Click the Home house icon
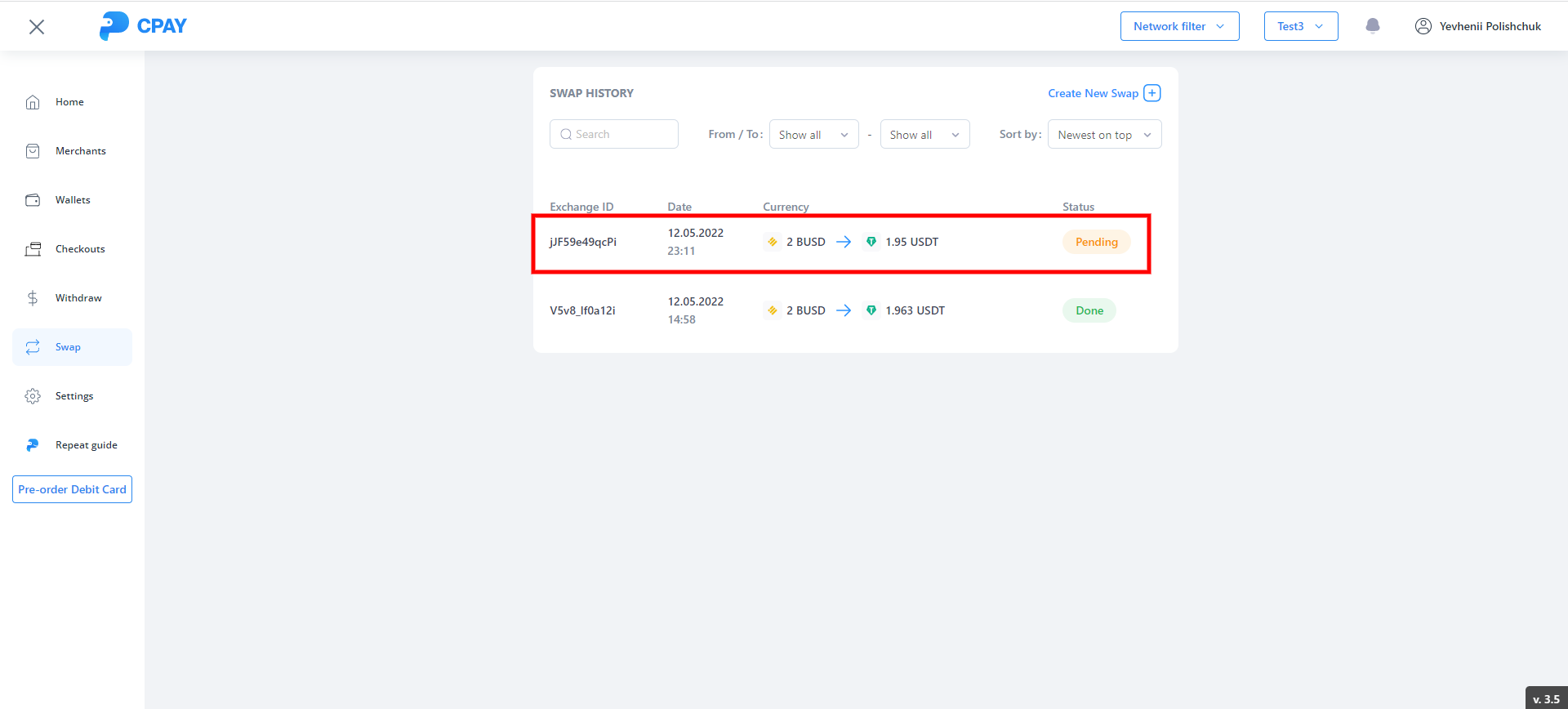The image size is (1568, 709). tap(33, 102)
